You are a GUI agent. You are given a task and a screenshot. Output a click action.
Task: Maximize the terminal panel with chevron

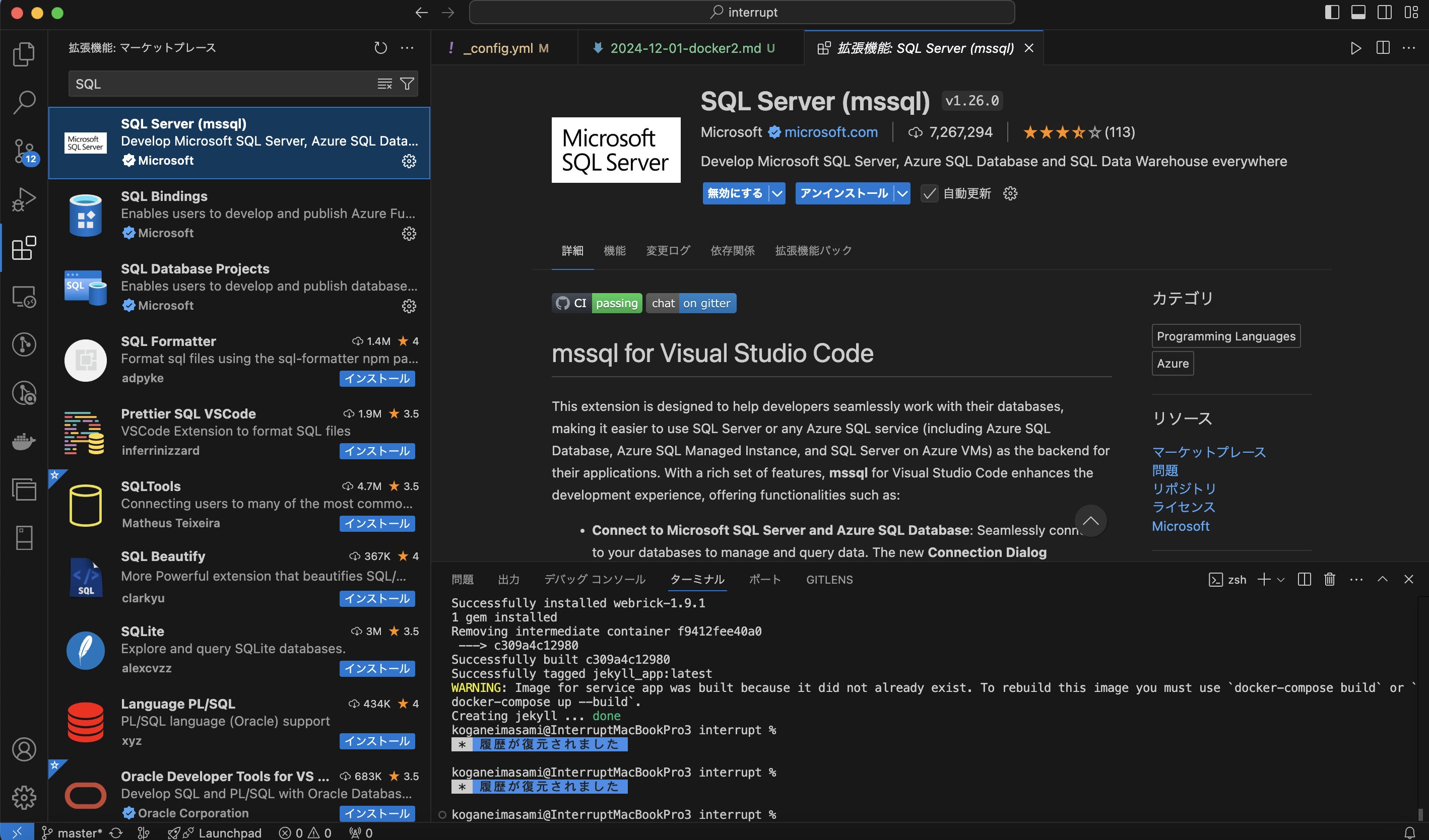tap(1383, 579)
